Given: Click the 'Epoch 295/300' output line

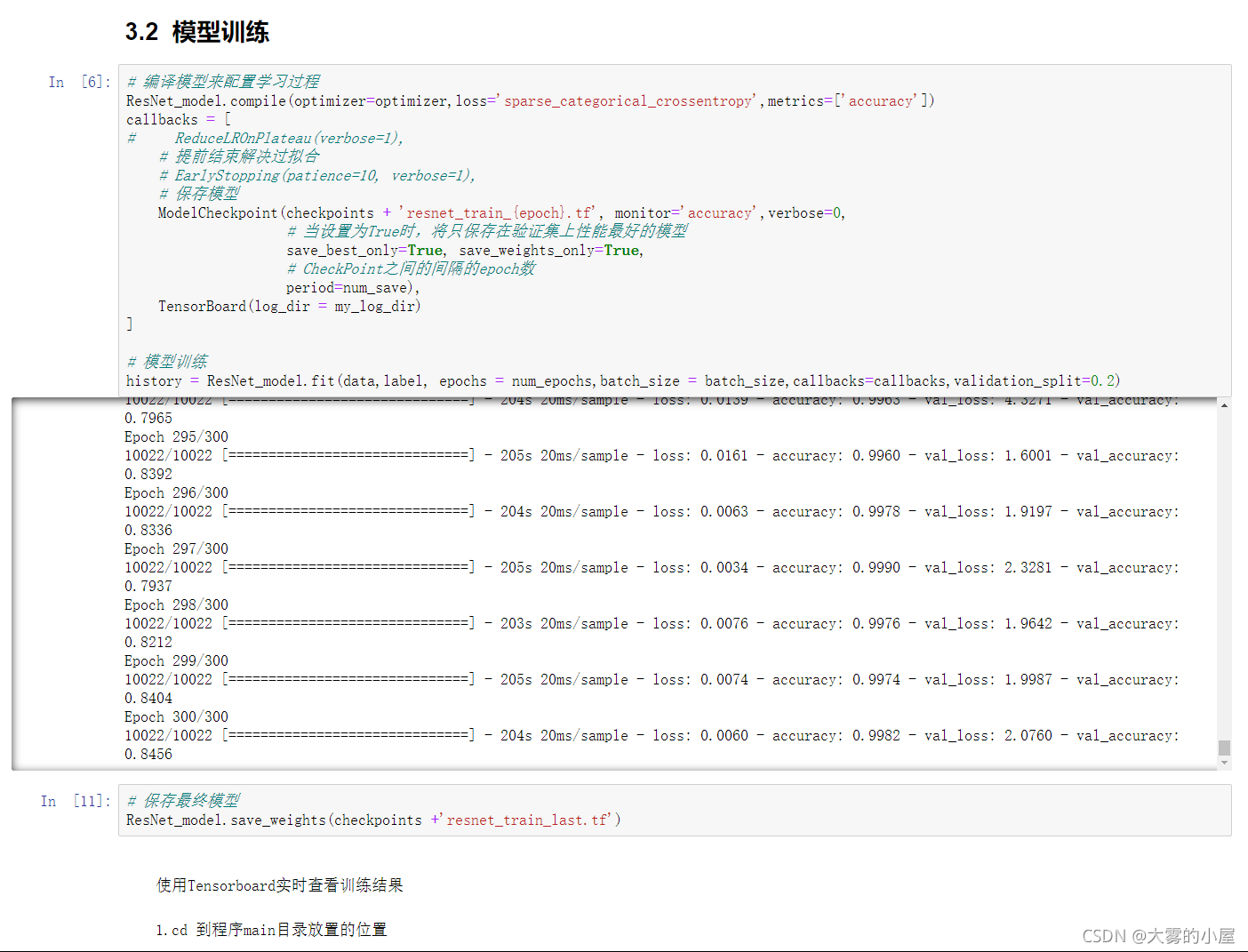Looking at the screenshot, I should coord(176,437).
